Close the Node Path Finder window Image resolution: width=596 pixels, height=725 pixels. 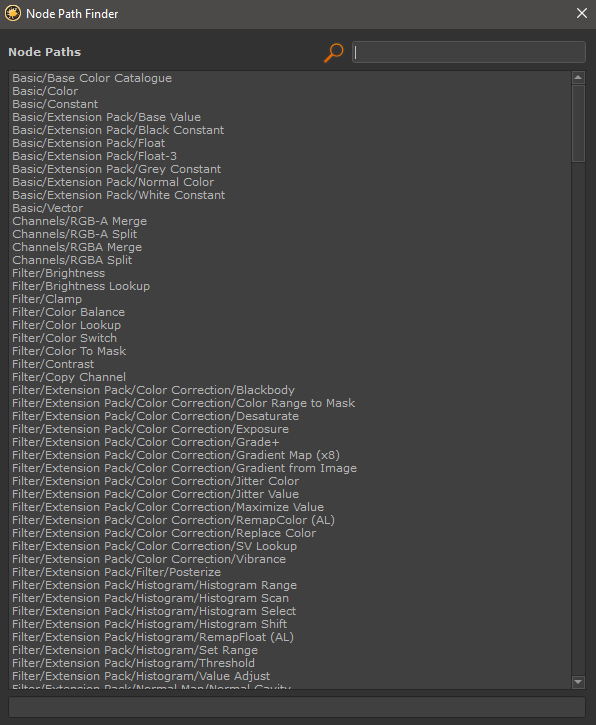[582, 13]
